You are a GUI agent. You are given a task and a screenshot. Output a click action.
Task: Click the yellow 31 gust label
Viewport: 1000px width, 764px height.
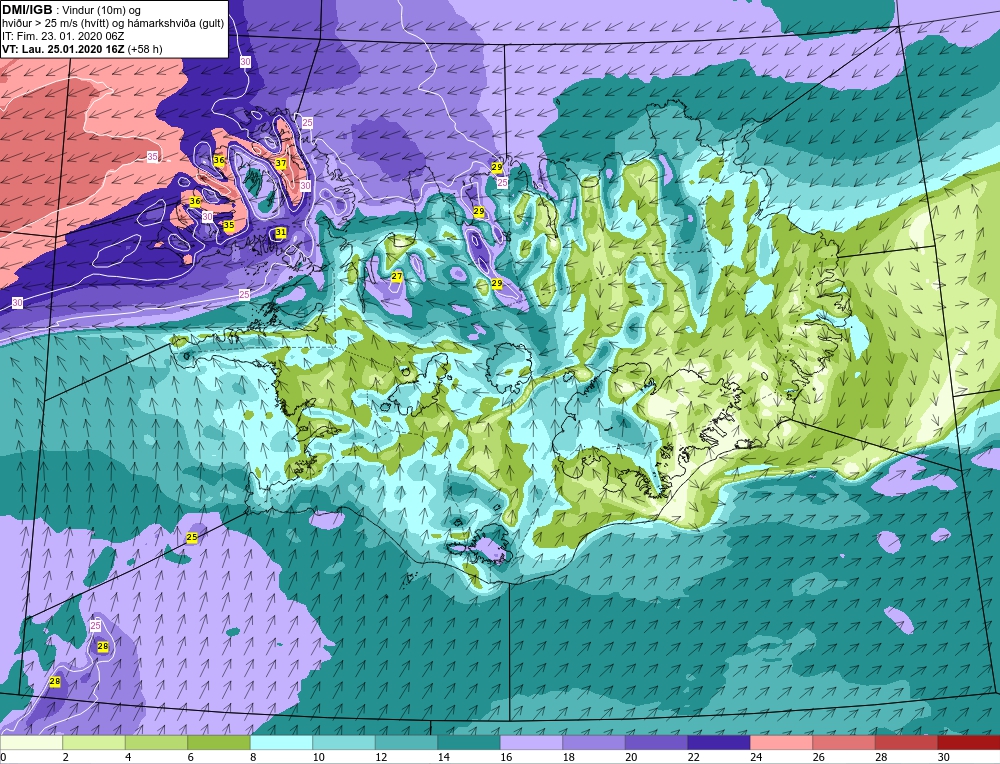pyautogui.click(x=281, y=233)
